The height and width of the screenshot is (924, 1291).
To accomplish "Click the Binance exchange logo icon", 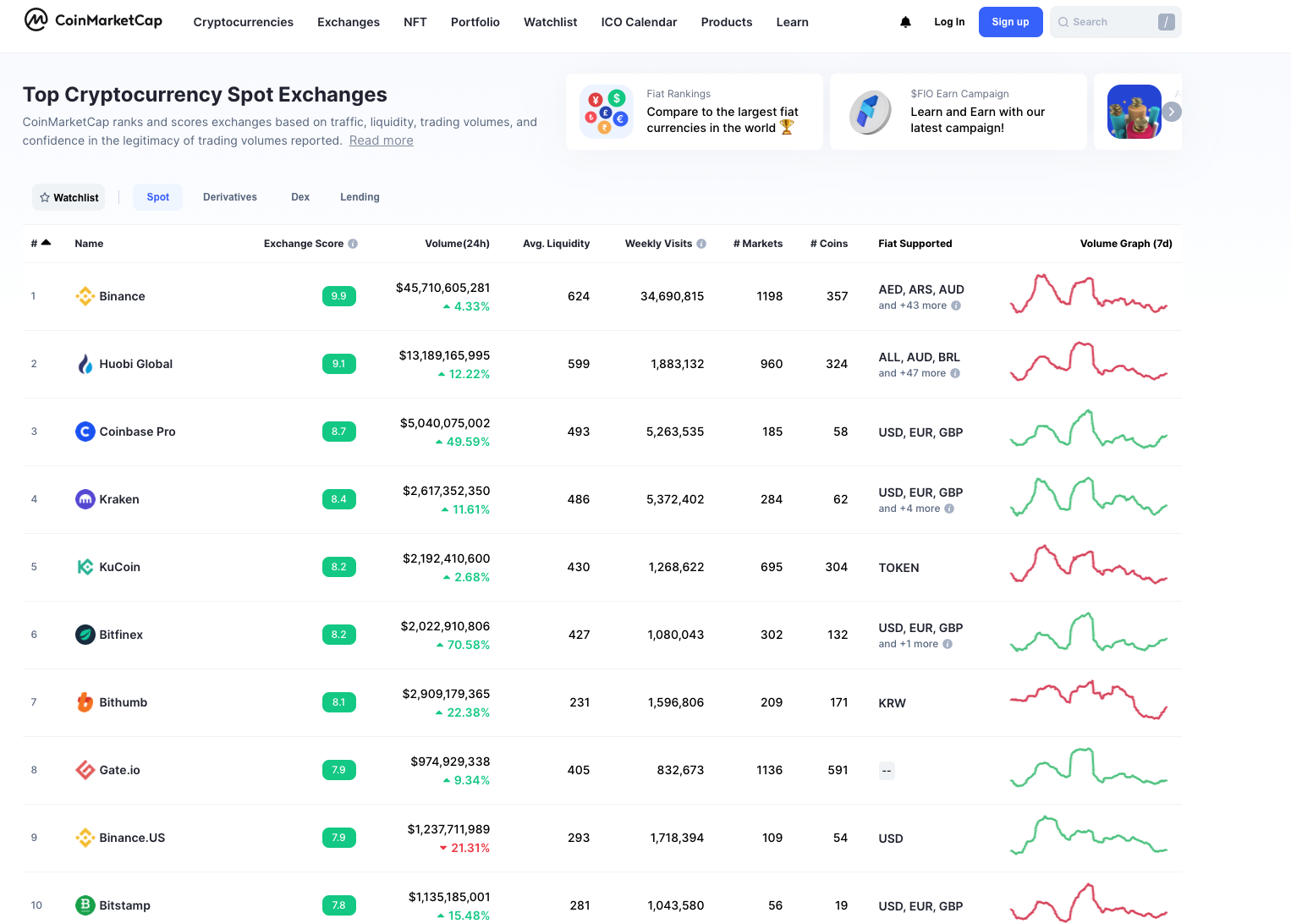I will (x=85, y=296).
